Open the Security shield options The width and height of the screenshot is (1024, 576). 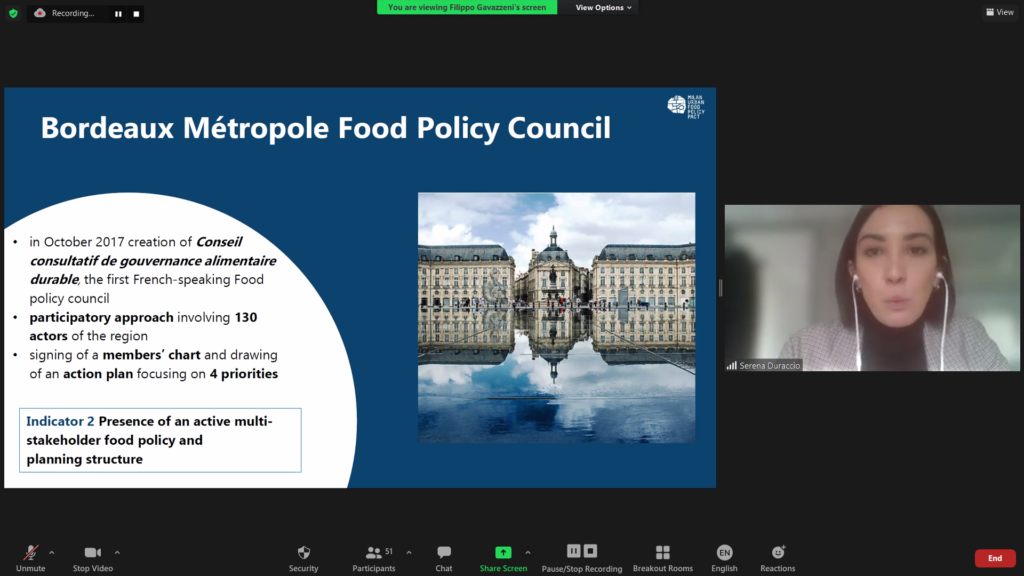(304, 557)
